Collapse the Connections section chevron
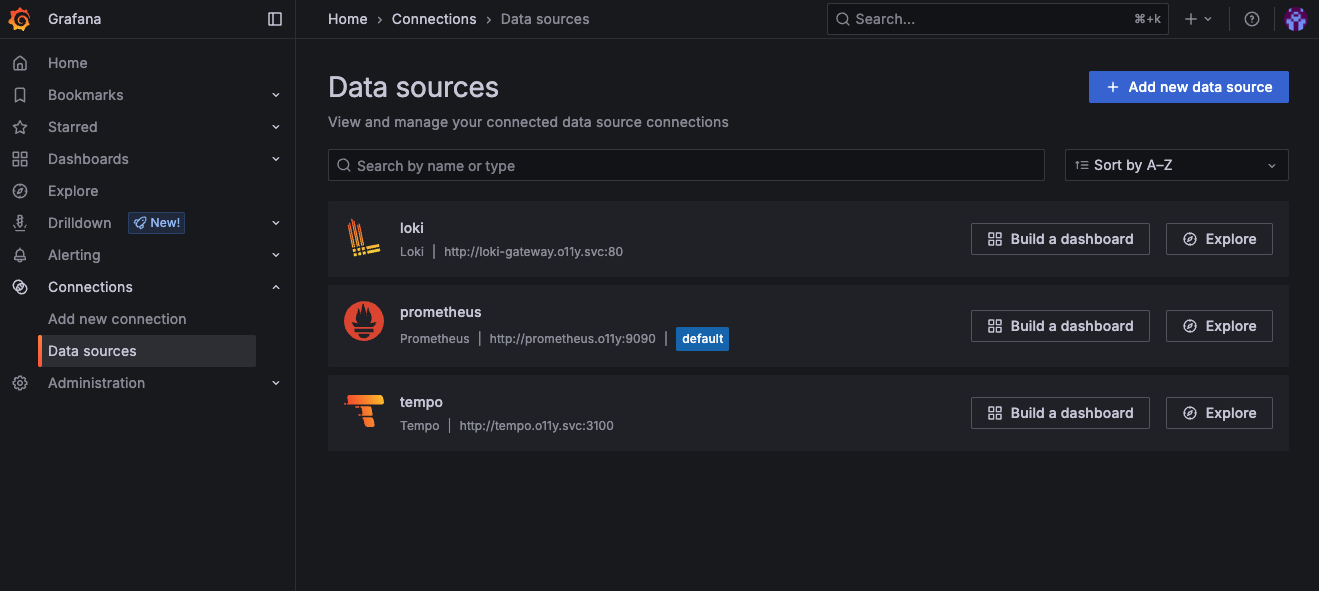Screen dimensions: 1319x591 point(276,287)
